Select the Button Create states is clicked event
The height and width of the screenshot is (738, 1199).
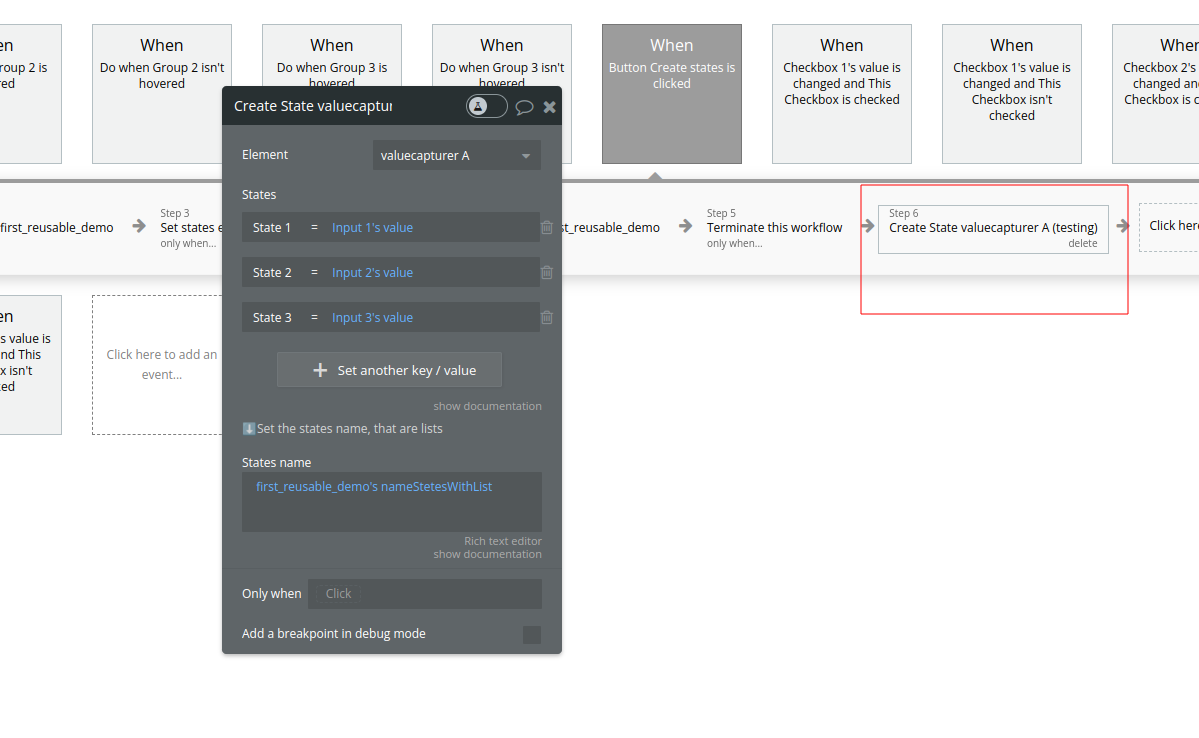pyautogui.click(x=671, y=94)
